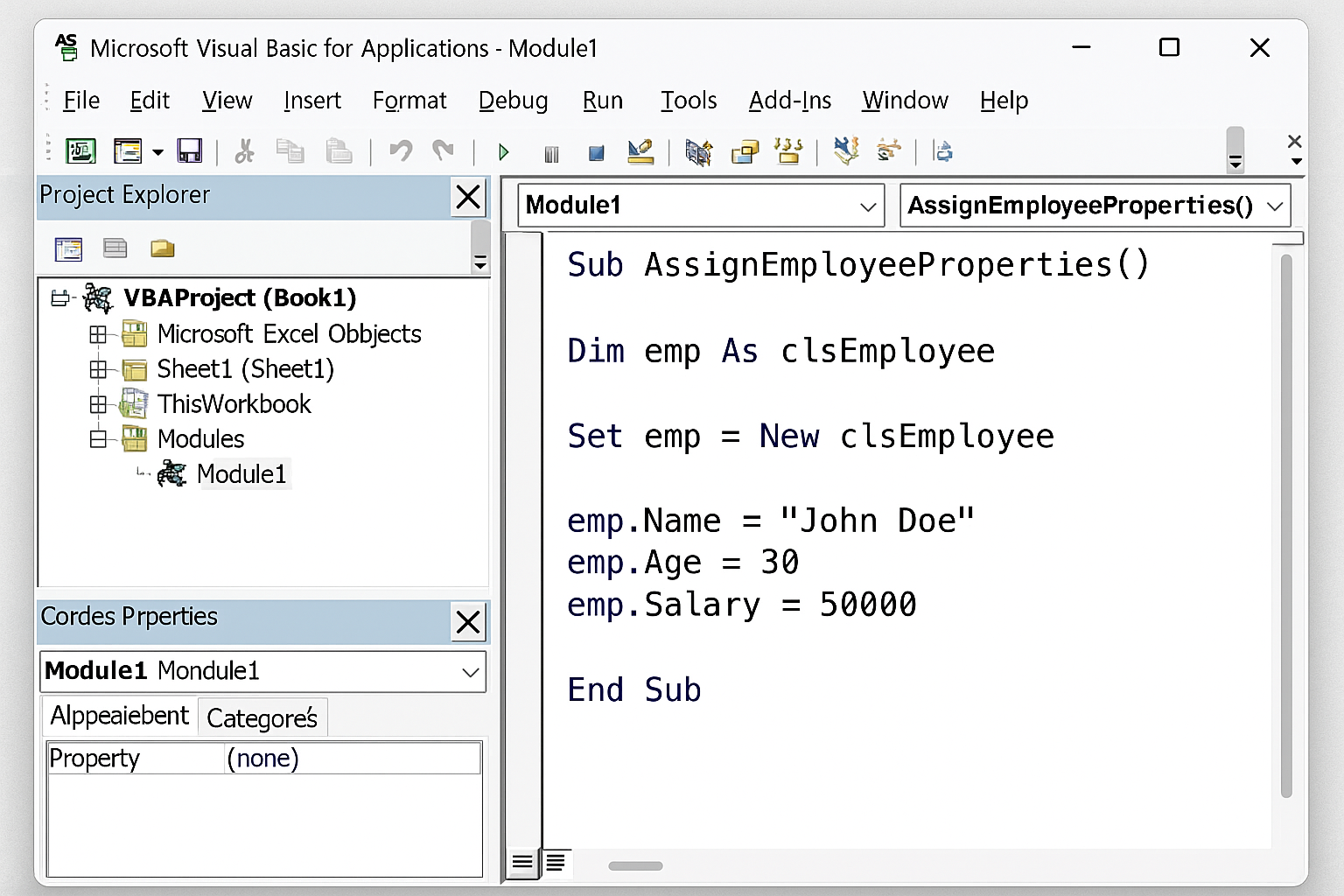Toggle Design Mode ruler-and-pencil icon
Image resolution: width=1344 pixels, height=896 pixels.
pyautogui.click(x=640, y=151)
